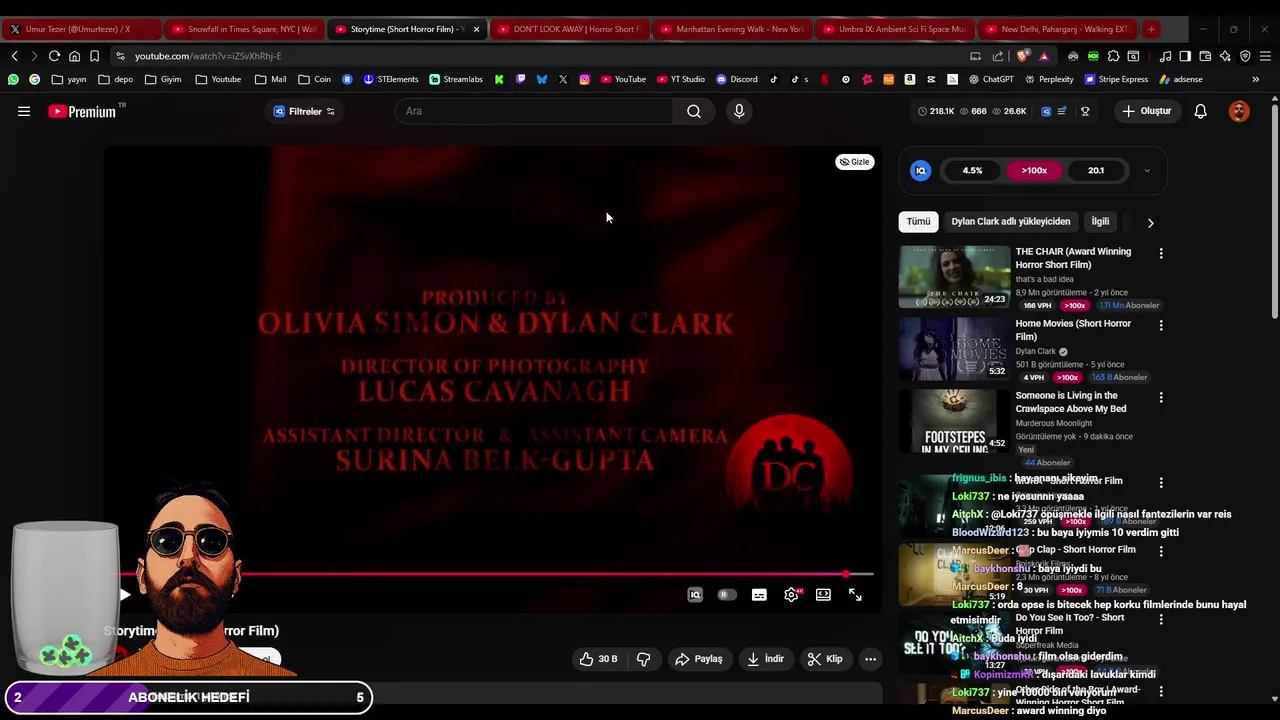
Task: Click the vidIQ round logo in score bar
Action: click(x=921, y=171)
